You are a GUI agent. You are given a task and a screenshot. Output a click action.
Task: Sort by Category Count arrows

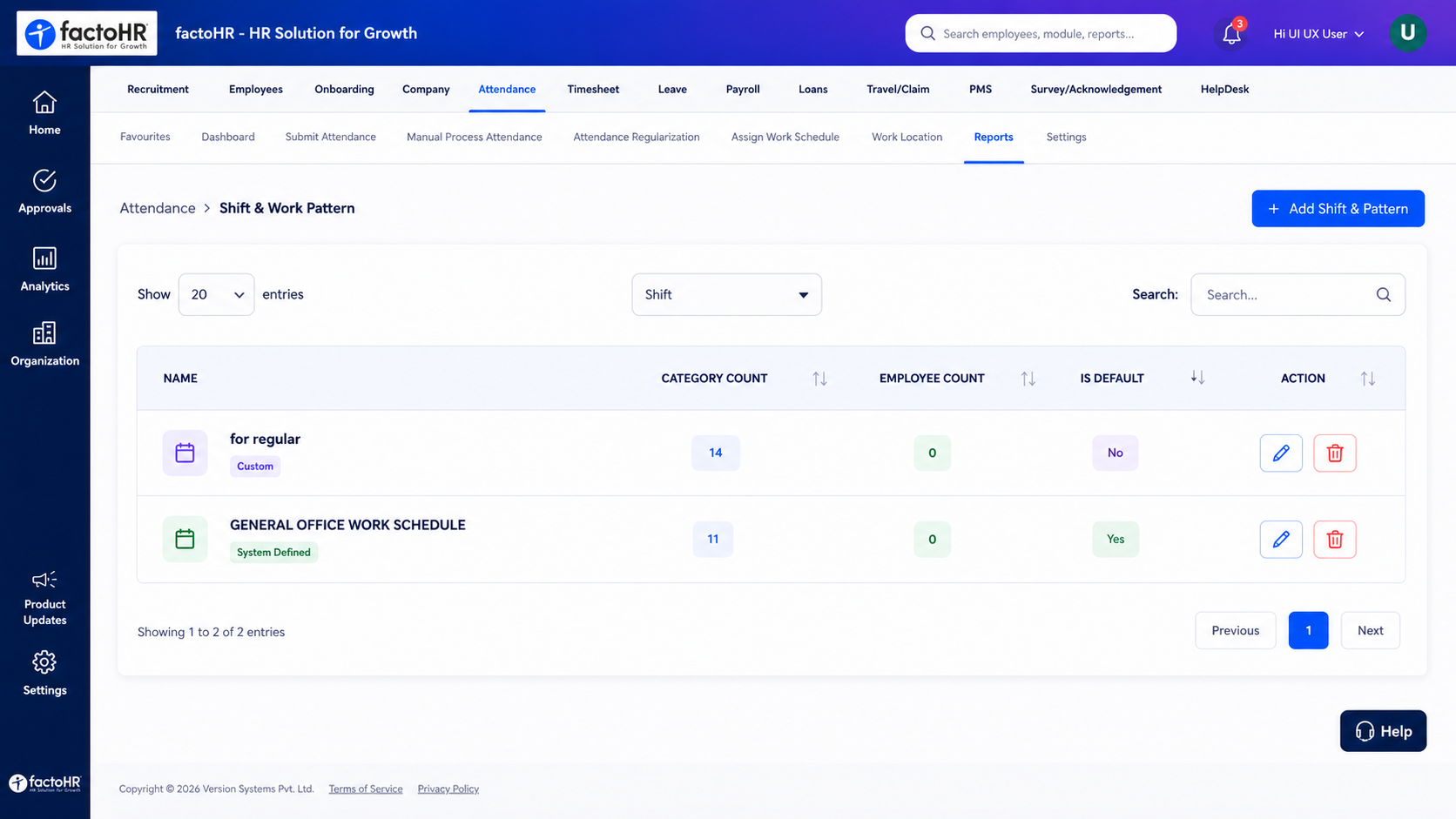coord(819,379)
